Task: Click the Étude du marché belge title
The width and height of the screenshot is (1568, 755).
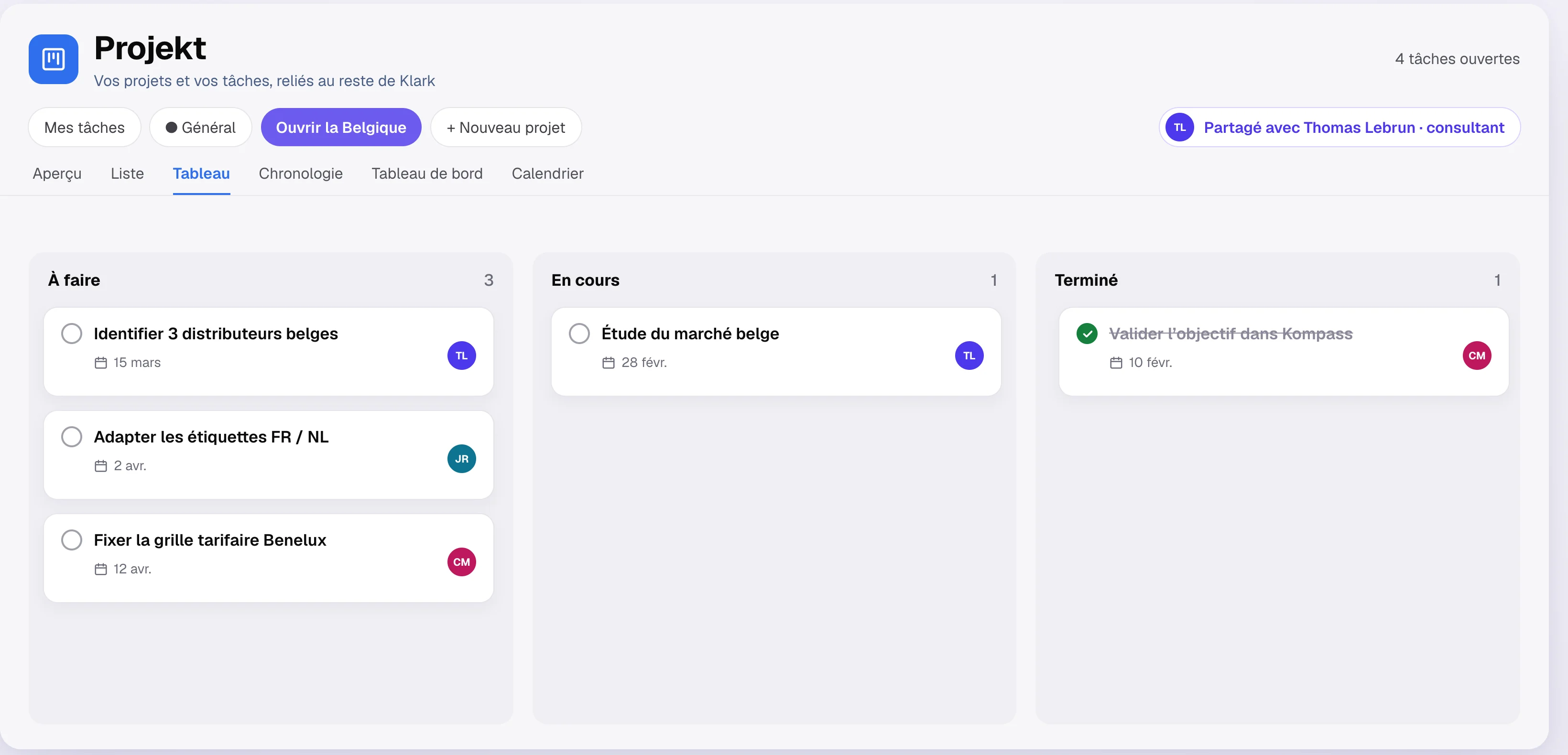Action: click(x=690, y=334)
